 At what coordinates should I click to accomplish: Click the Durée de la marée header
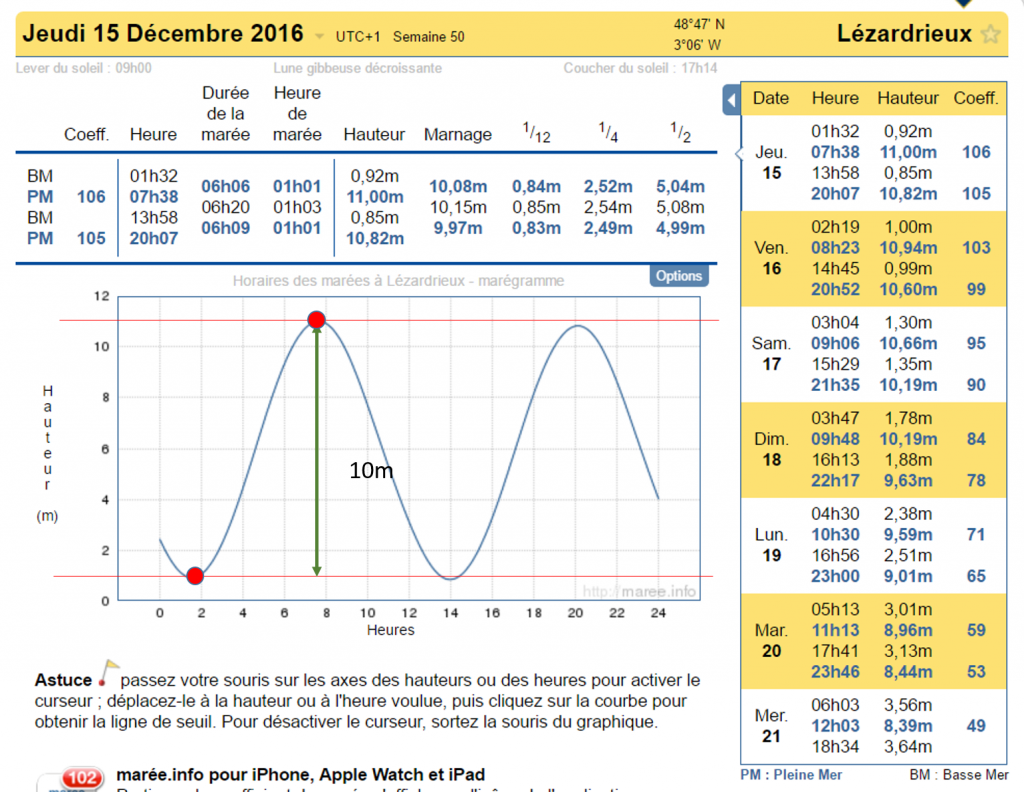225,114
